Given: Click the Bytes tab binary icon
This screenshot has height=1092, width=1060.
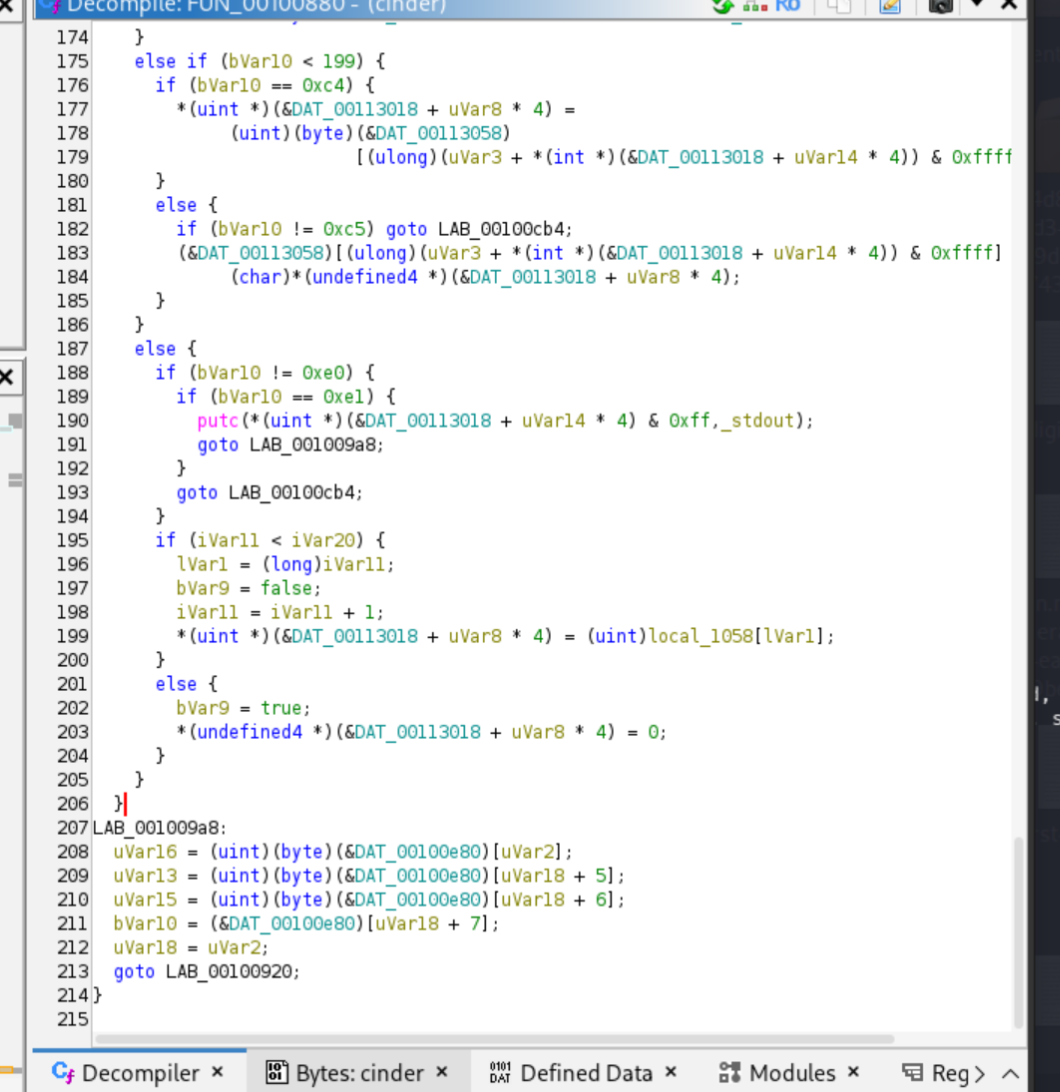Looking at the screenshot, I should pyautogui.click(x=276, y=1072).
